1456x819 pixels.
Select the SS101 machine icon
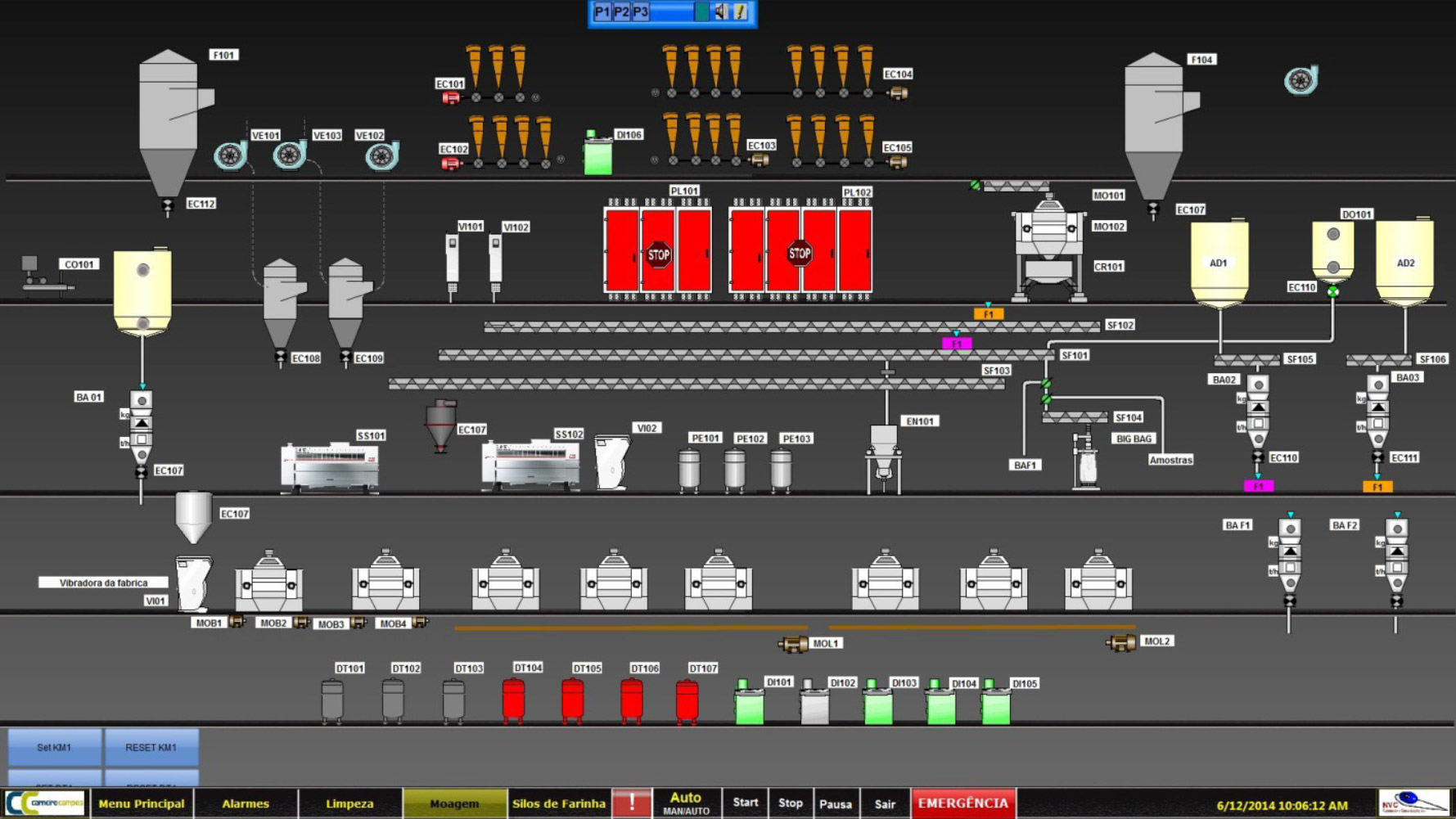coord(329,467)
